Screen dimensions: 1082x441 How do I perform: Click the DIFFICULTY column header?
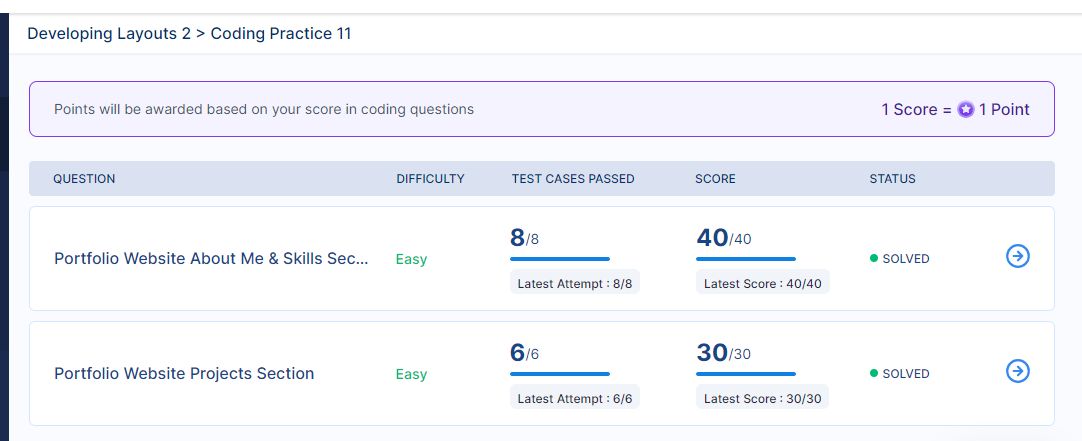click(431, 179)
